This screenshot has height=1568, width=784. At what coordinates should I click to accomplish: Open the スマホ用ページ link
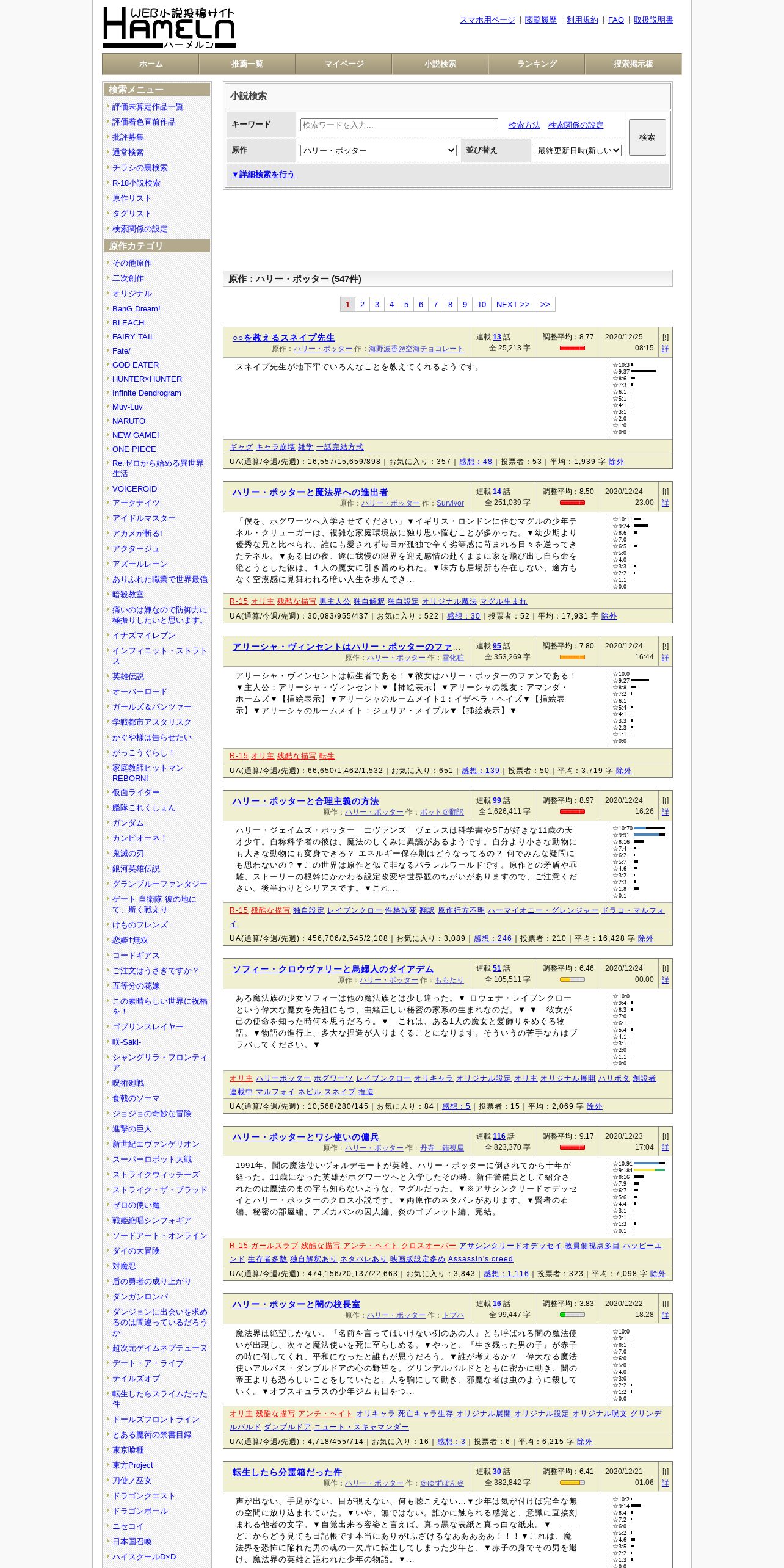click(487, 20)
